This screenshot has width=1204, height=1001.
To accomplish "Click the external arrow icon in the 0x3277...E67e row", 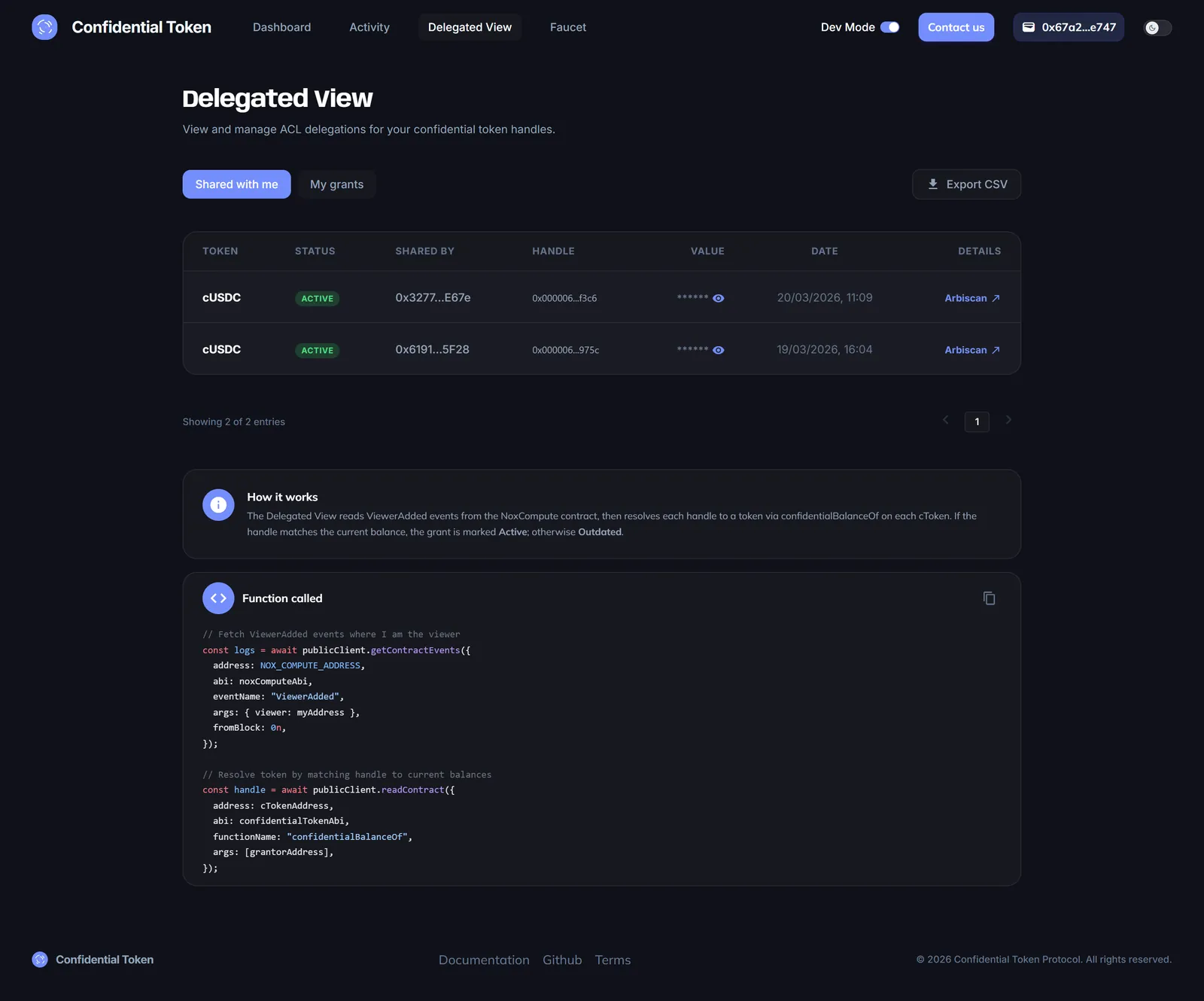I will [x=996, y=299].
